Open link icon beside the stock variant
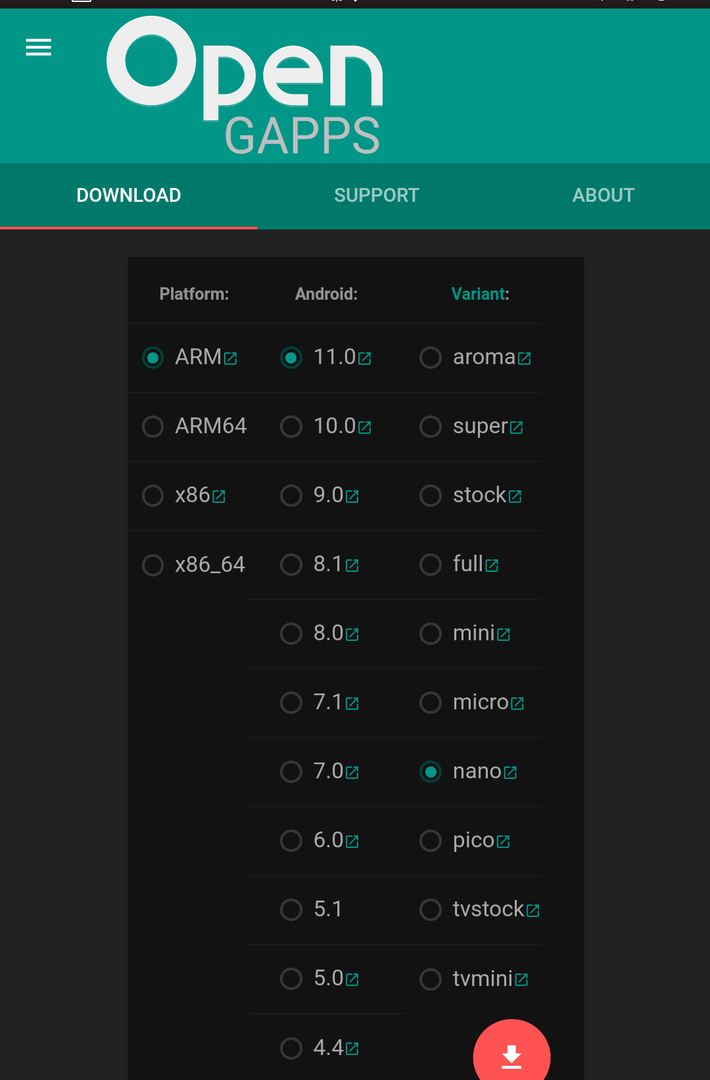 click(515, 497)
